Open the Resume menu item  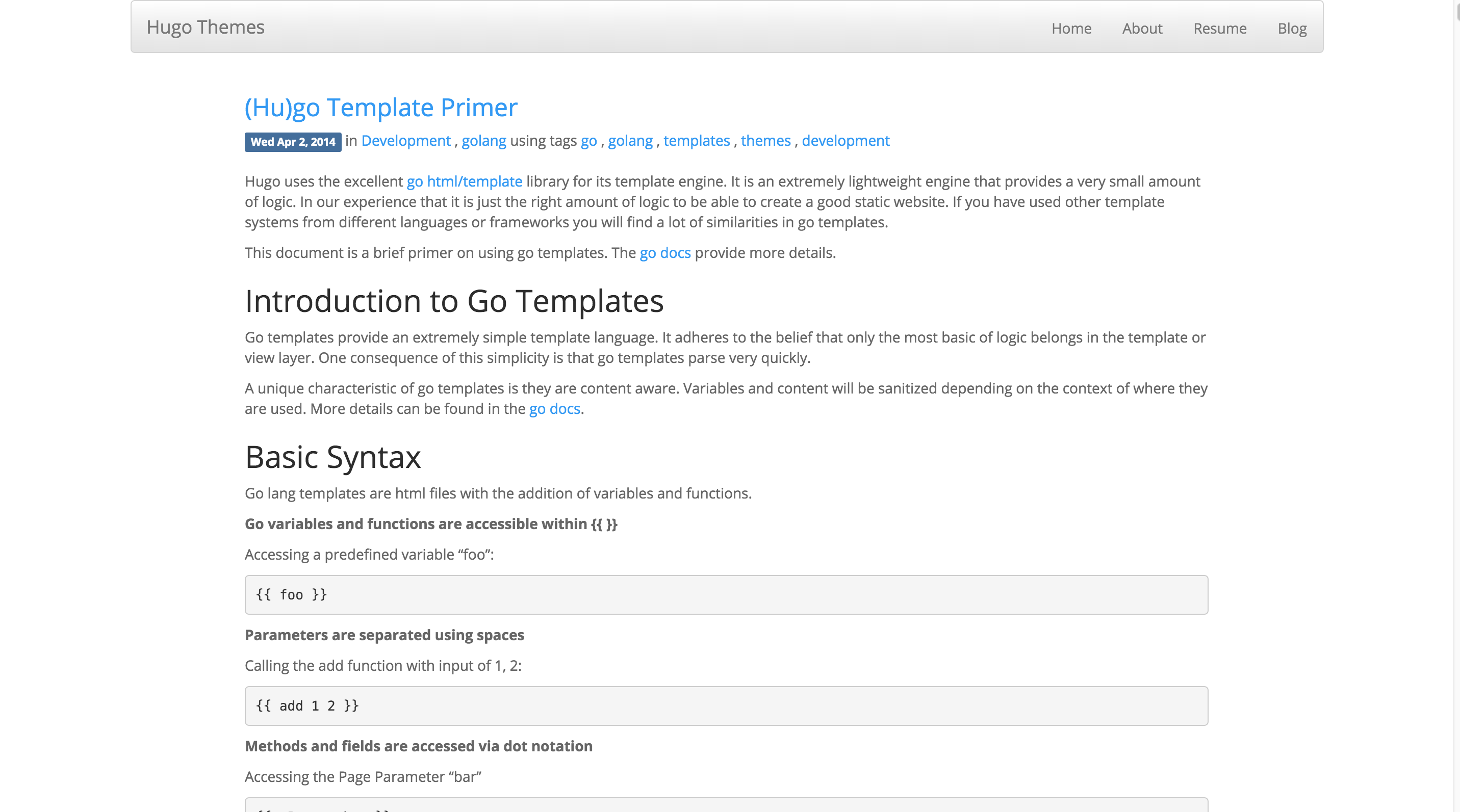[x=1220, y=29]
